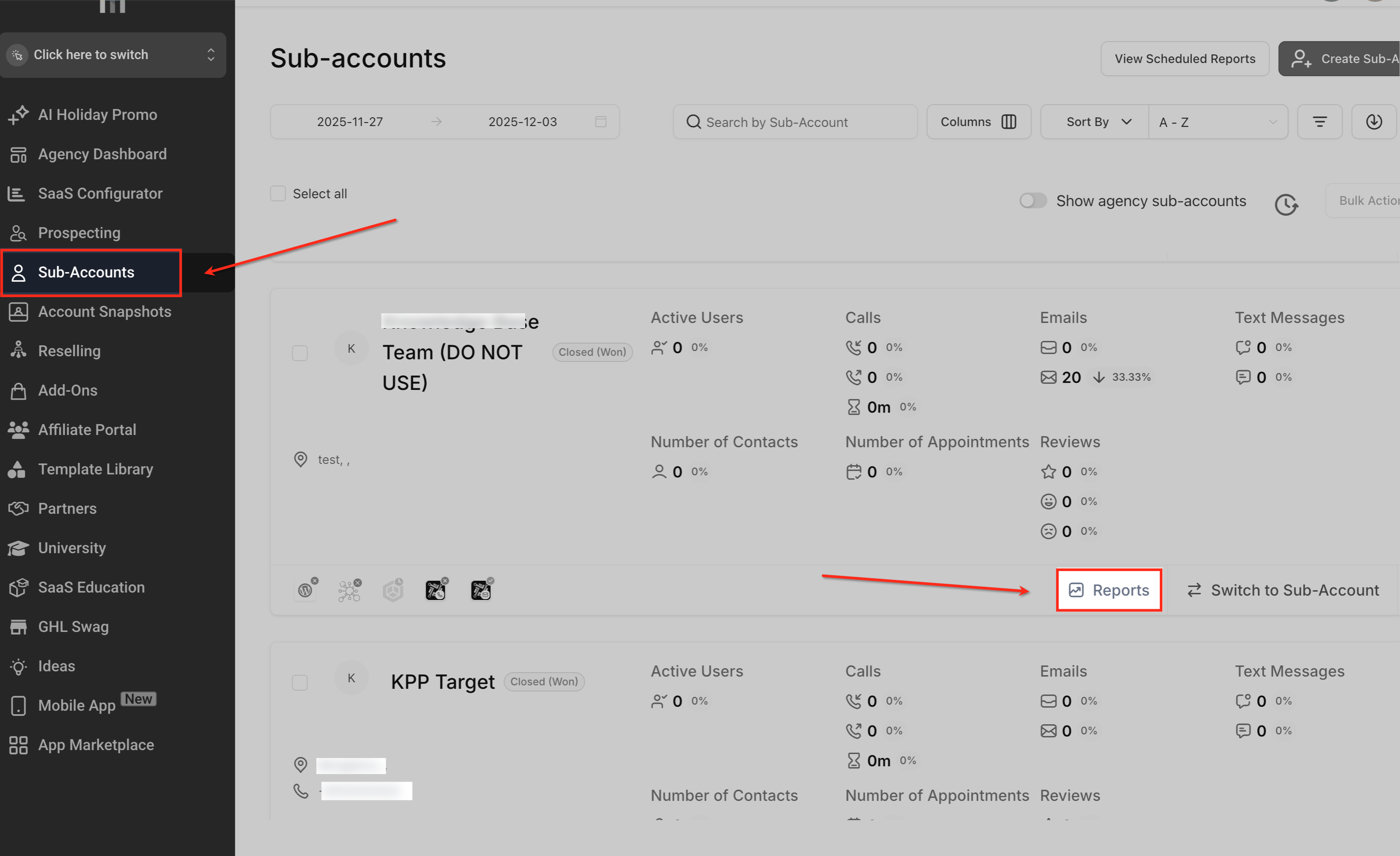The width and height of the screenshot is (1400, 856).
Task: Expand Click here to switch selector
Action: pyautogui.click(x=113, y=55)
